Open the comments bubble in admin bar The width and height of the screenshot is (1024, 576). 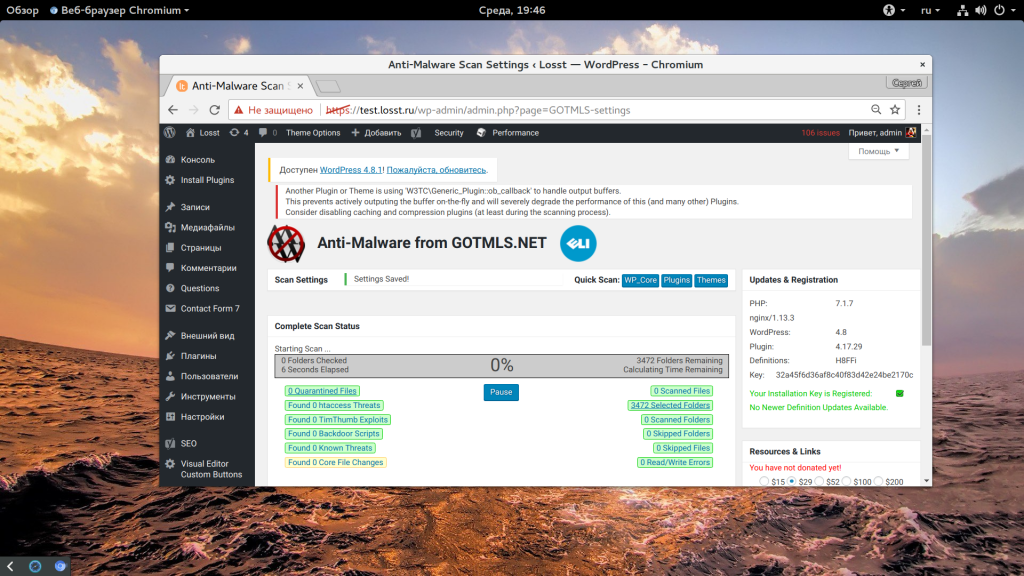point(267,133)
